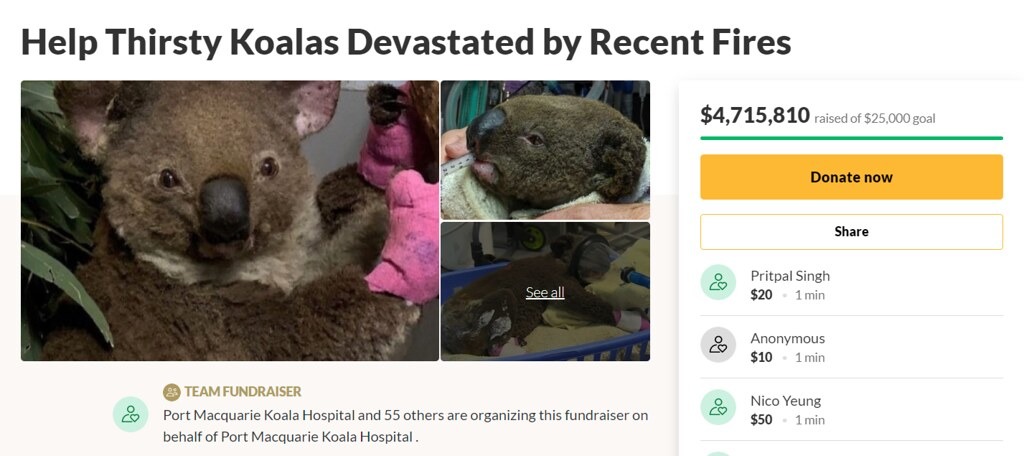Open the large koala main photo
The height and width of the screenshot is (456, 1024).
(x=230, y=220)
